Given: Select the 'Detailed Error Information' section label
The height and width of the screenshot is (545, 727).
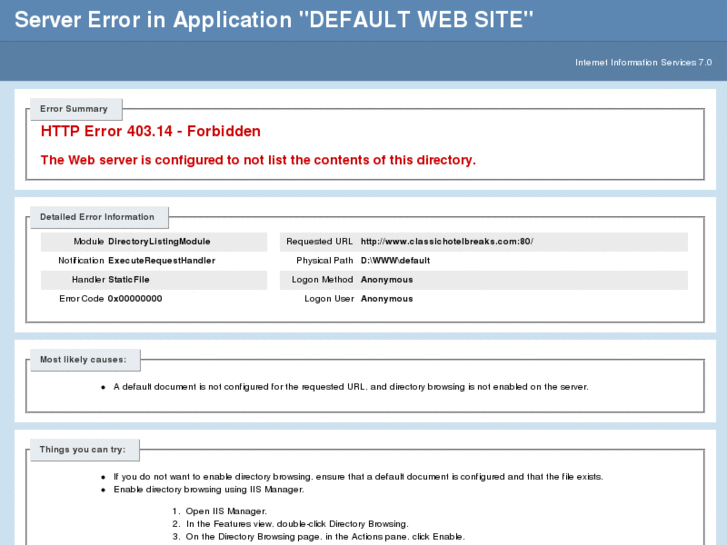Looking at the screenshot, I should coord(97,217).
